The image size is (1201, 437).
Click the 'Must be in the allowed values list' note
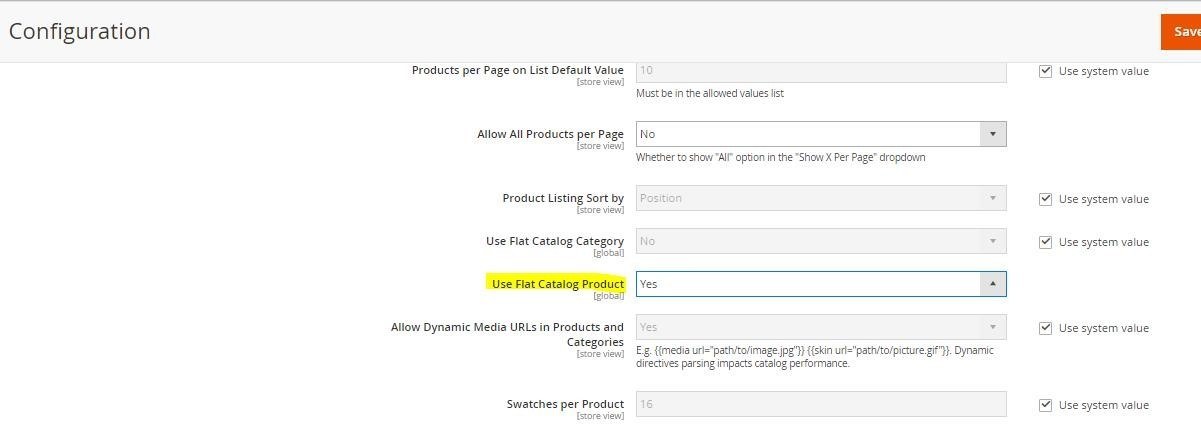tap(710, 93)
